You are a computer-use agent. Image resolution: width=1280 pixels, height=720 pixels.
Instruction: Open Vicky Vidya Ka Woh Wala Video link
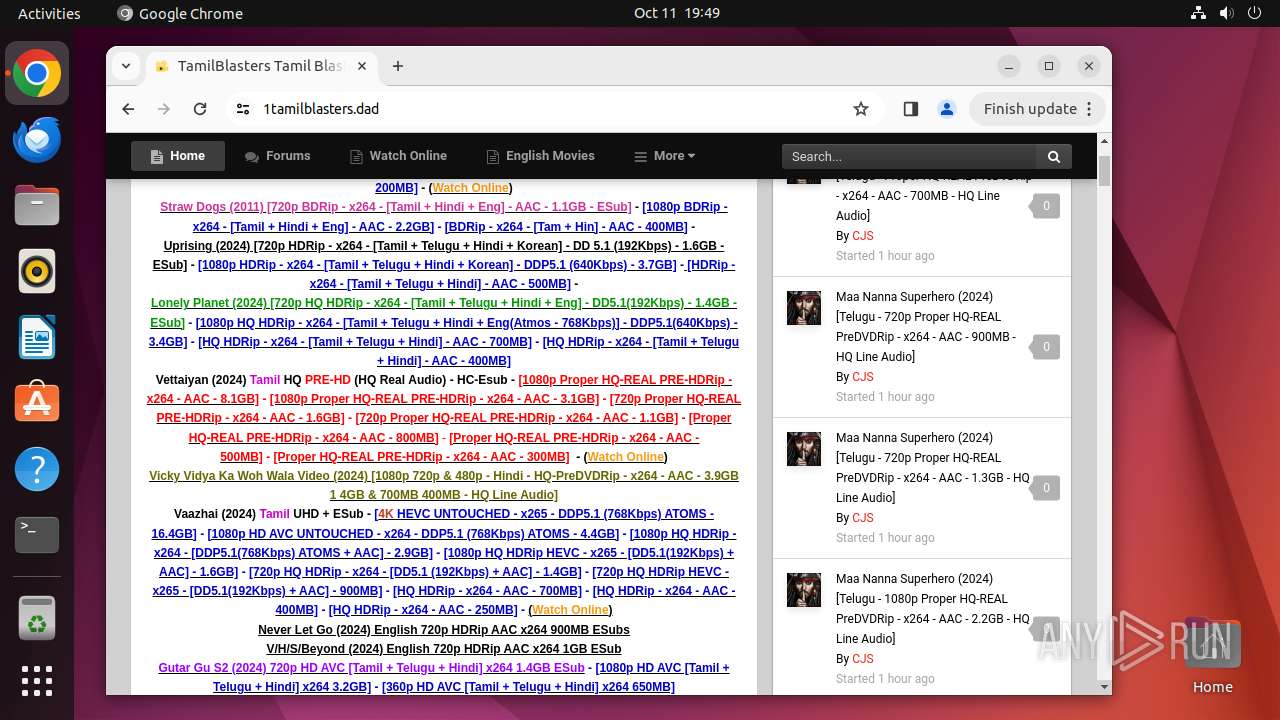444,485
